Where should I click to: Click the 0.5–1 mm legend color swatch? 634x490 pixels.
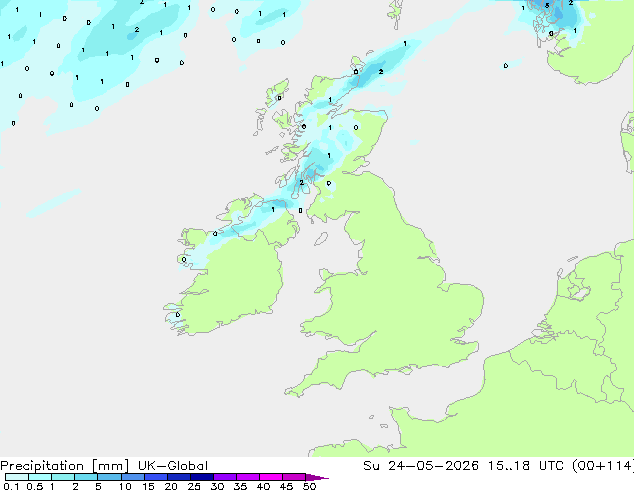(x=40, y=477)
